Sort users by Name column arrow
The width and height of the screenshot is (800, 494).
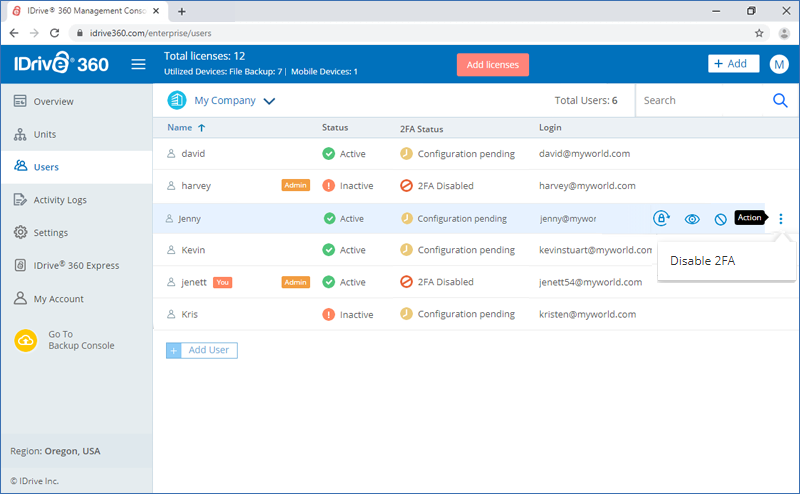click(x=202, y=128)
